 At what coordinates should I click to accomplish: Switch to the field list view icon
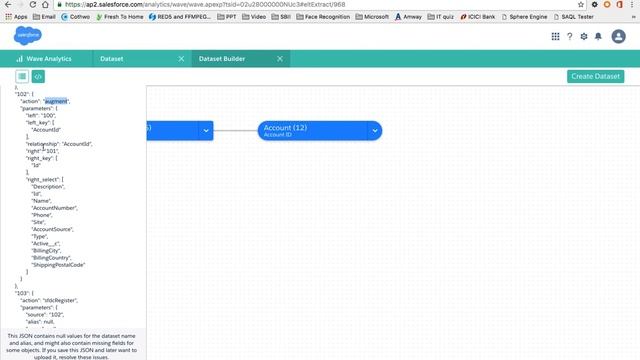pos(22,76)
